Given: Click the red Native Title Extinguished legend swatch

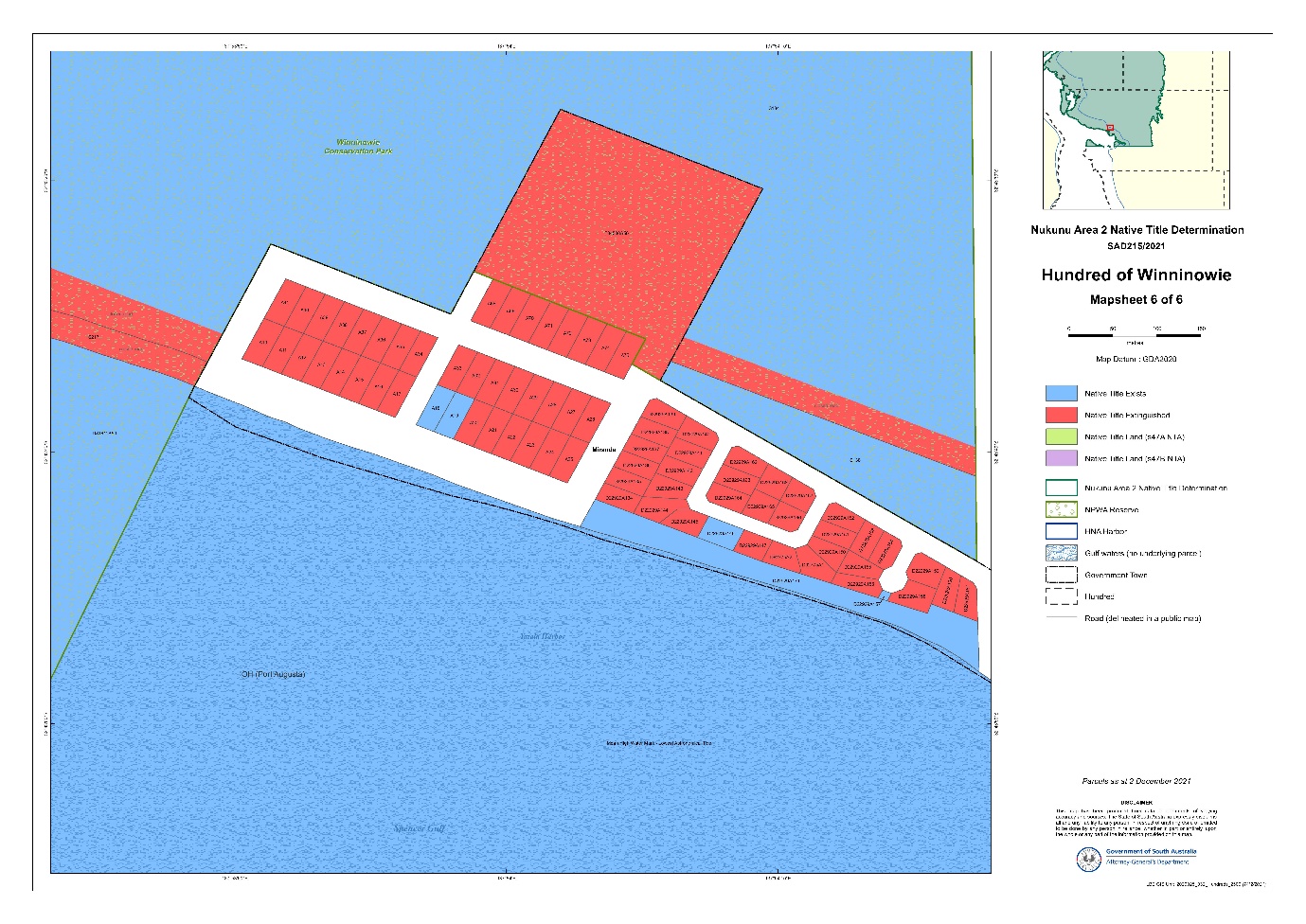Looking at the screenshot, I should 1062,415.
